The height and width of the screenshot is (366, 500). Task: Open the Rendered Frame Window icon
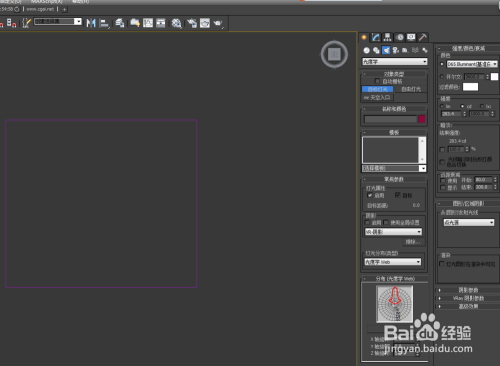click(205, 23)
